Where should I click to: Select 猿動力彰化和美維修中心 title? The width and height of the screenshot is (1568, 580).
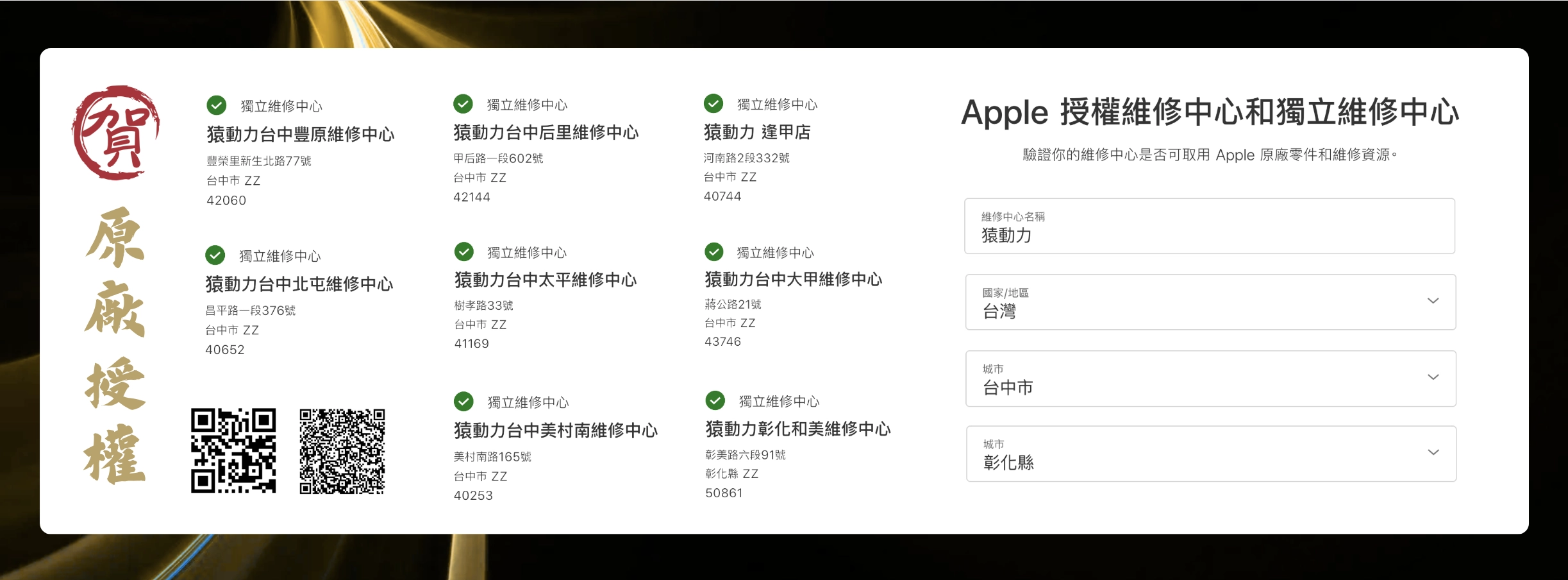(798, 429)
